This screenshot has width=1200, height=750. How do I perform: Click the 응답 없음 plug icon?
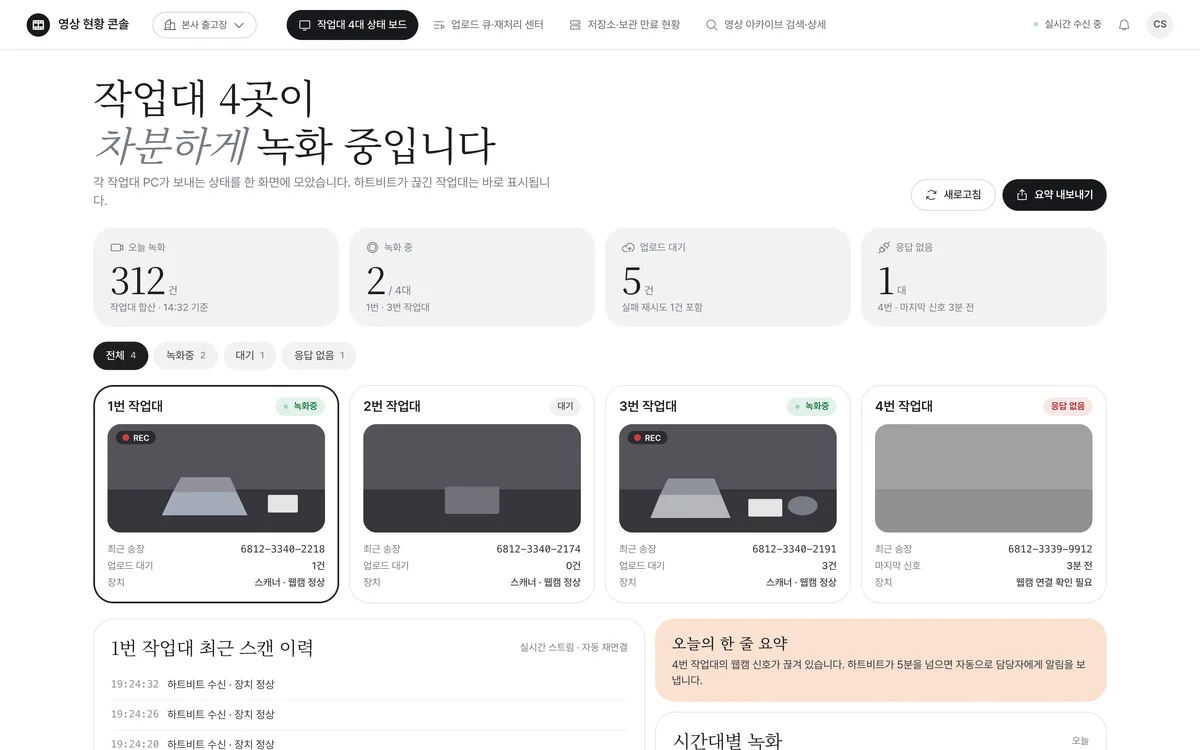884,247
